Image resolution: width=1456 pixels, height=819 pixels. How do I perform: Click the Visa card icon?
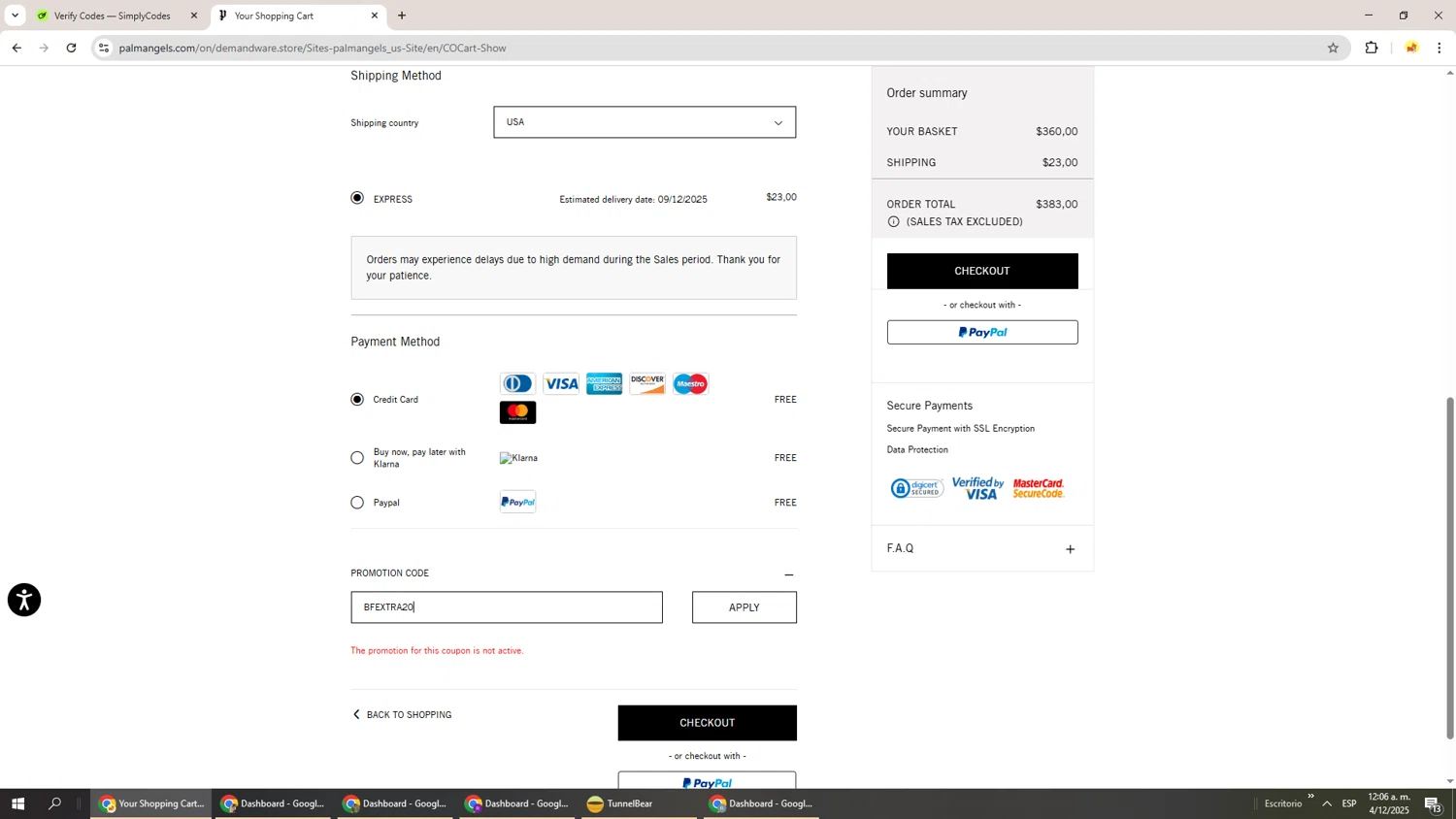click(561, 383)
